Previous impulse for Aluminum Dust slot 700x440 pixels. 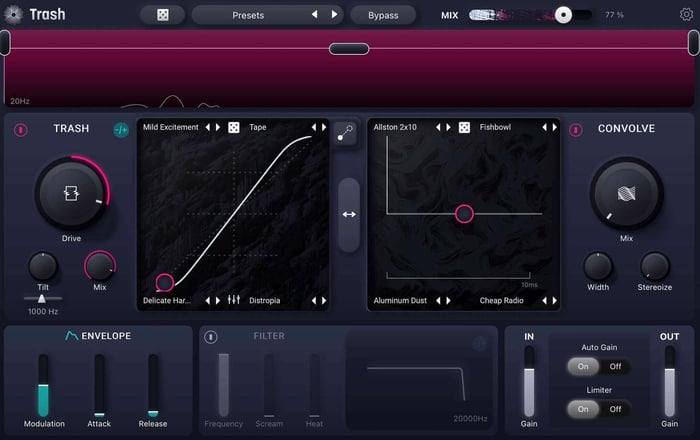tap(438, 300)
